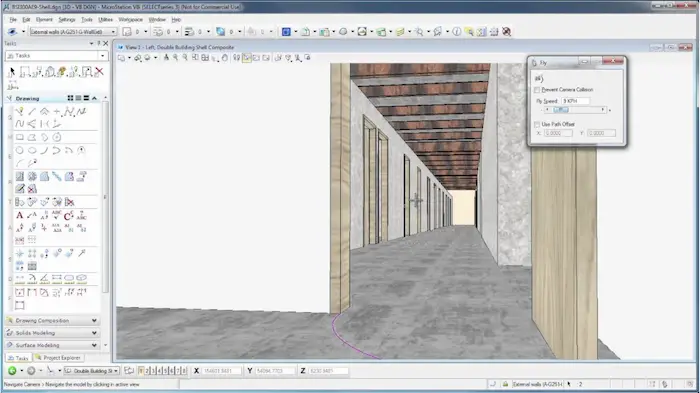Open the Window menu

157,20
